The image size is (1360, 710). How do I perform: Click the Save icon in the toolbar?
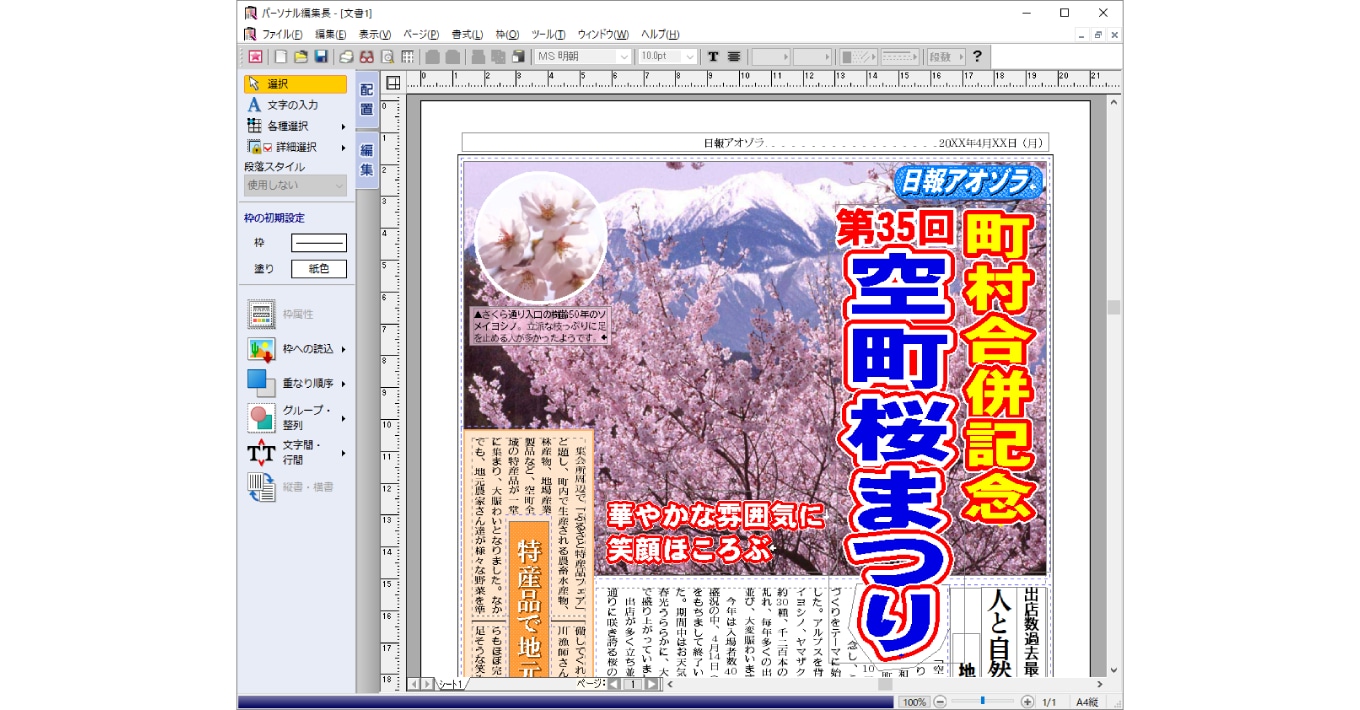320,57
